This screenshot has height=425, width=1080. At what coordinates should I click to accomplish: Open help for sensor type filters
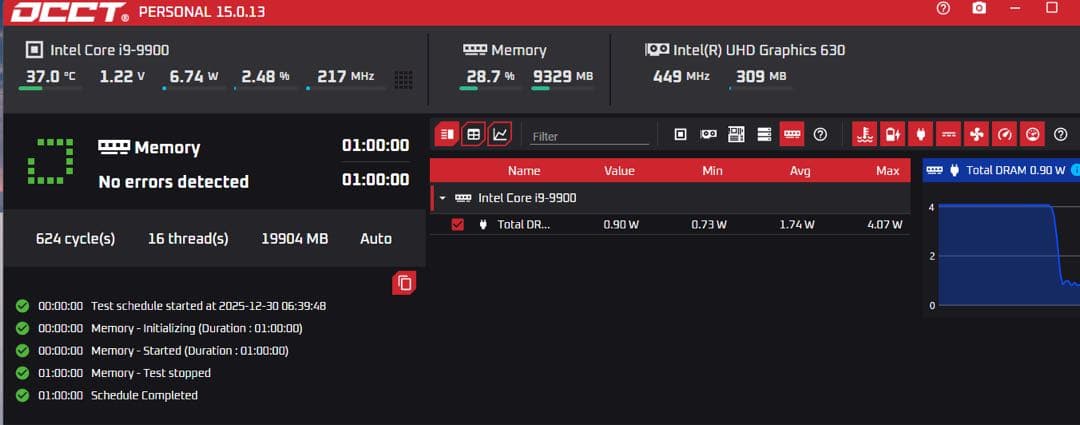point(1061,134)
